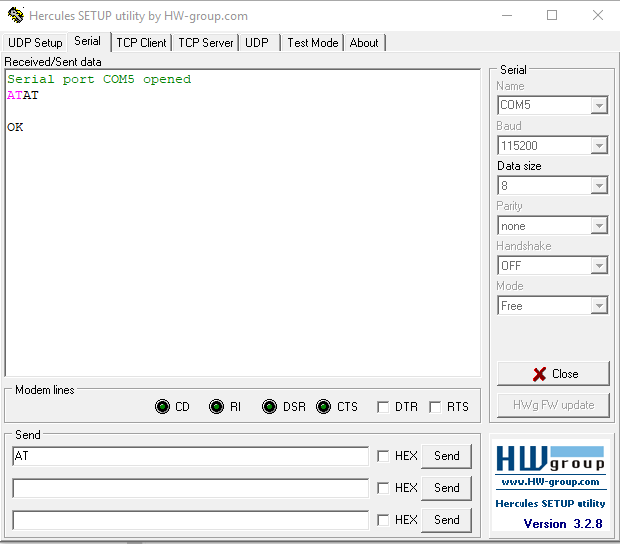This screenshot has height=544, width=620.
Task: Click the second row Send button
Action: coord(446,488)
